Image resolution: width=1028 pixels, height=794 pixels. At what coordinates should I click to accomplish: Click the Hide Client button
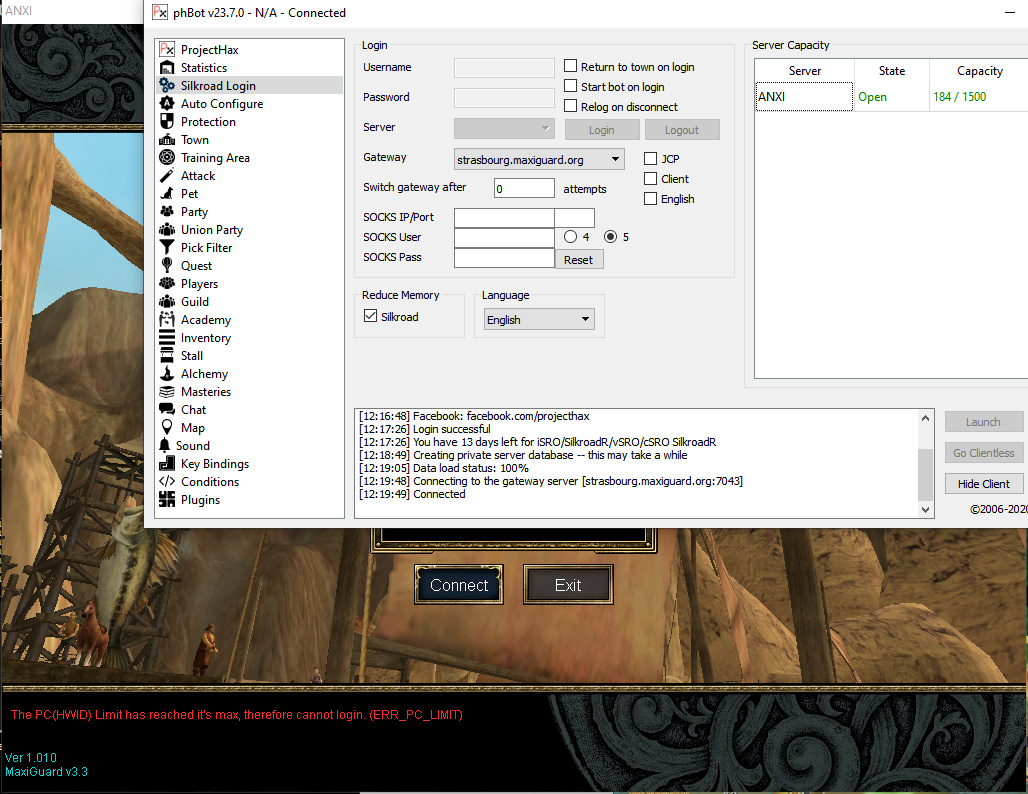983,484
